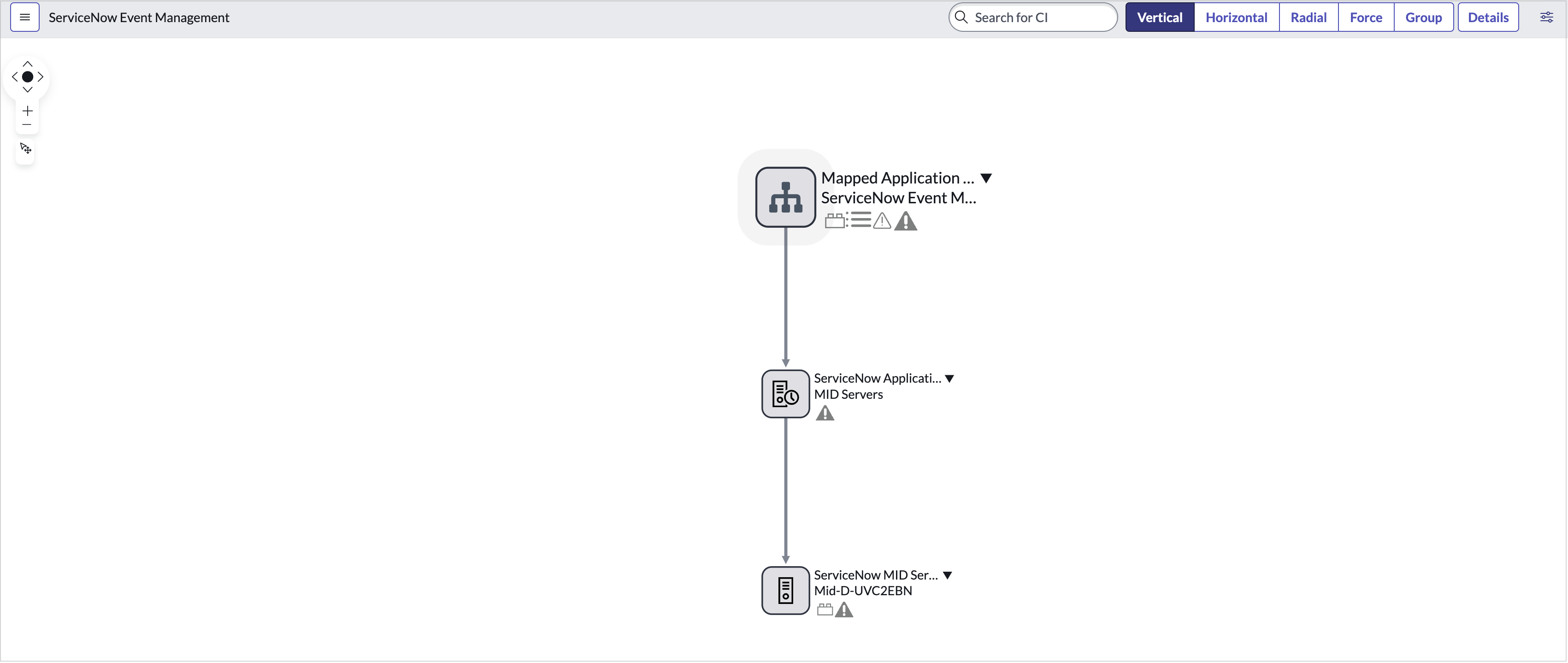The width and height of the screenshot is (1568, 663).
Task: Click the list icon under ServiceNow Event M...
Action: click(x=859, y=219)
